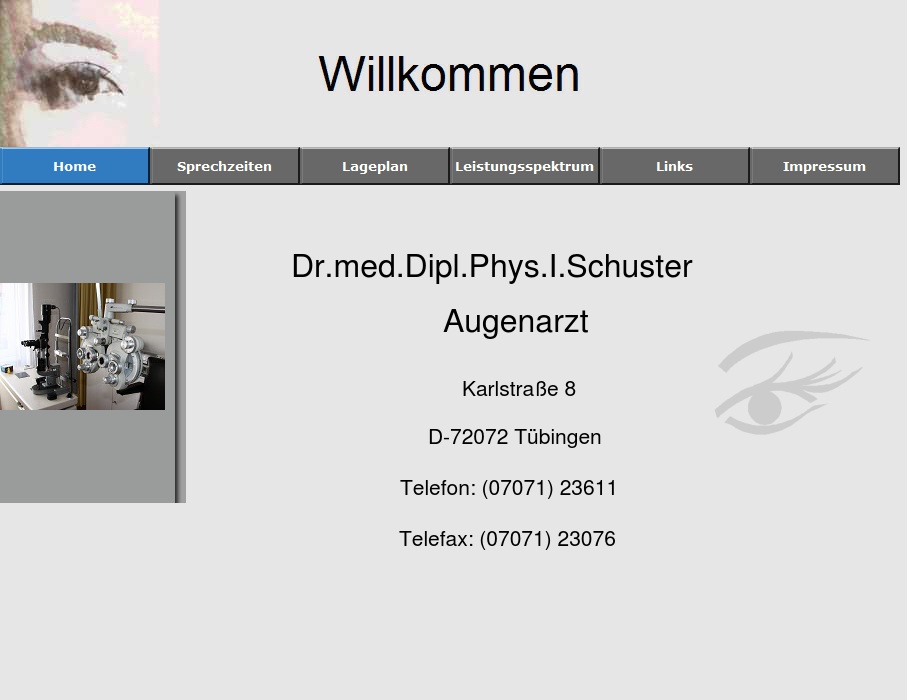This screenshot has height=700, width=907.
Task: Open the Lageplan page
Action: (374, 166)
